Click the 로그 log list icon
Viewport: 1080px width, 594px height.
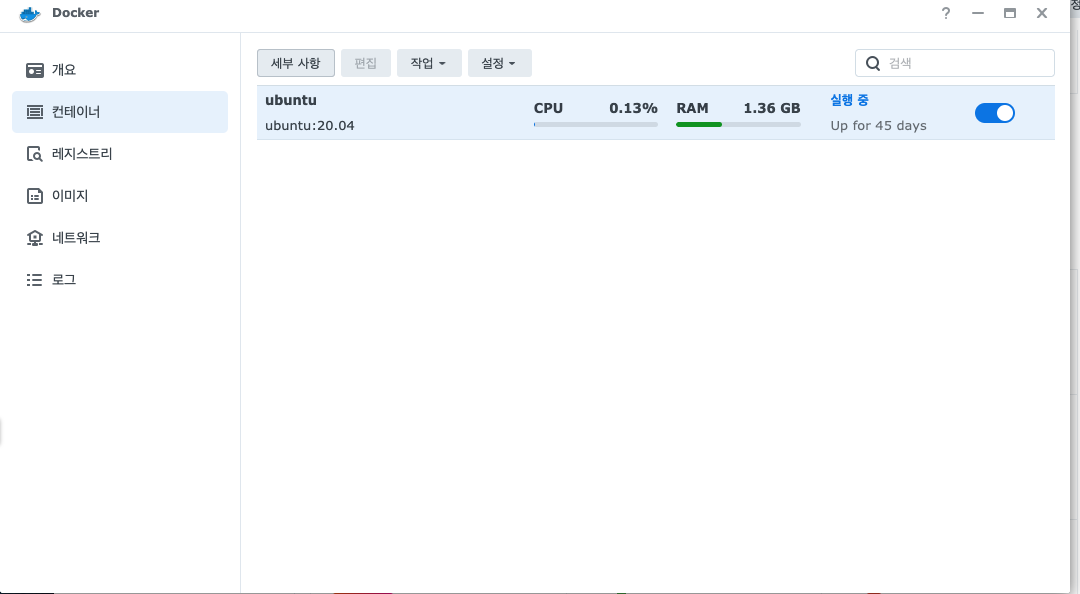pos(34,280)
